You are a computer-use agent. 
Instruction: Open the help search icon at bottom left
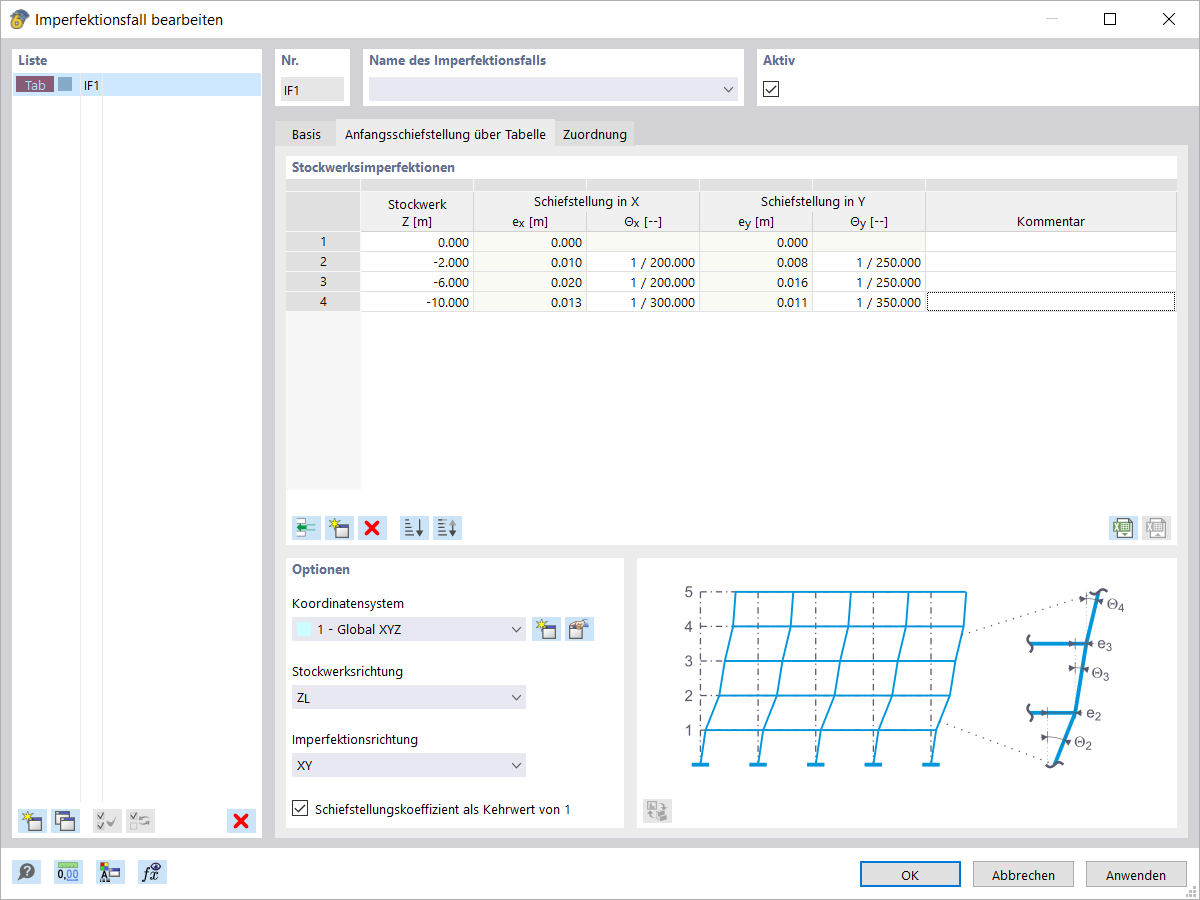[26, 872]
